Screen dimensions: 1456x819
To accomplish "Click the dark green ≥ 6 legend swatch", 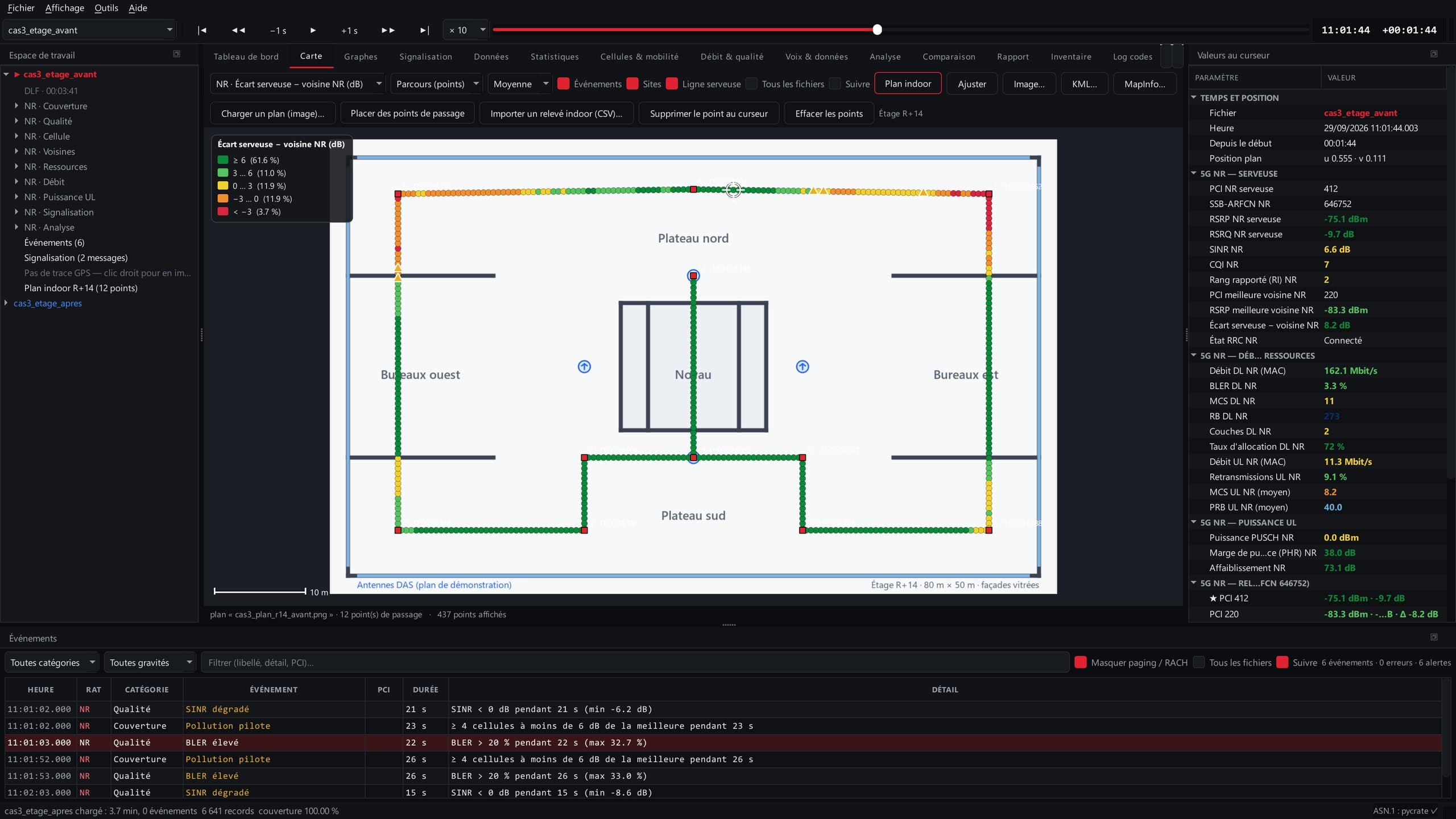I will tap(223, 160).
